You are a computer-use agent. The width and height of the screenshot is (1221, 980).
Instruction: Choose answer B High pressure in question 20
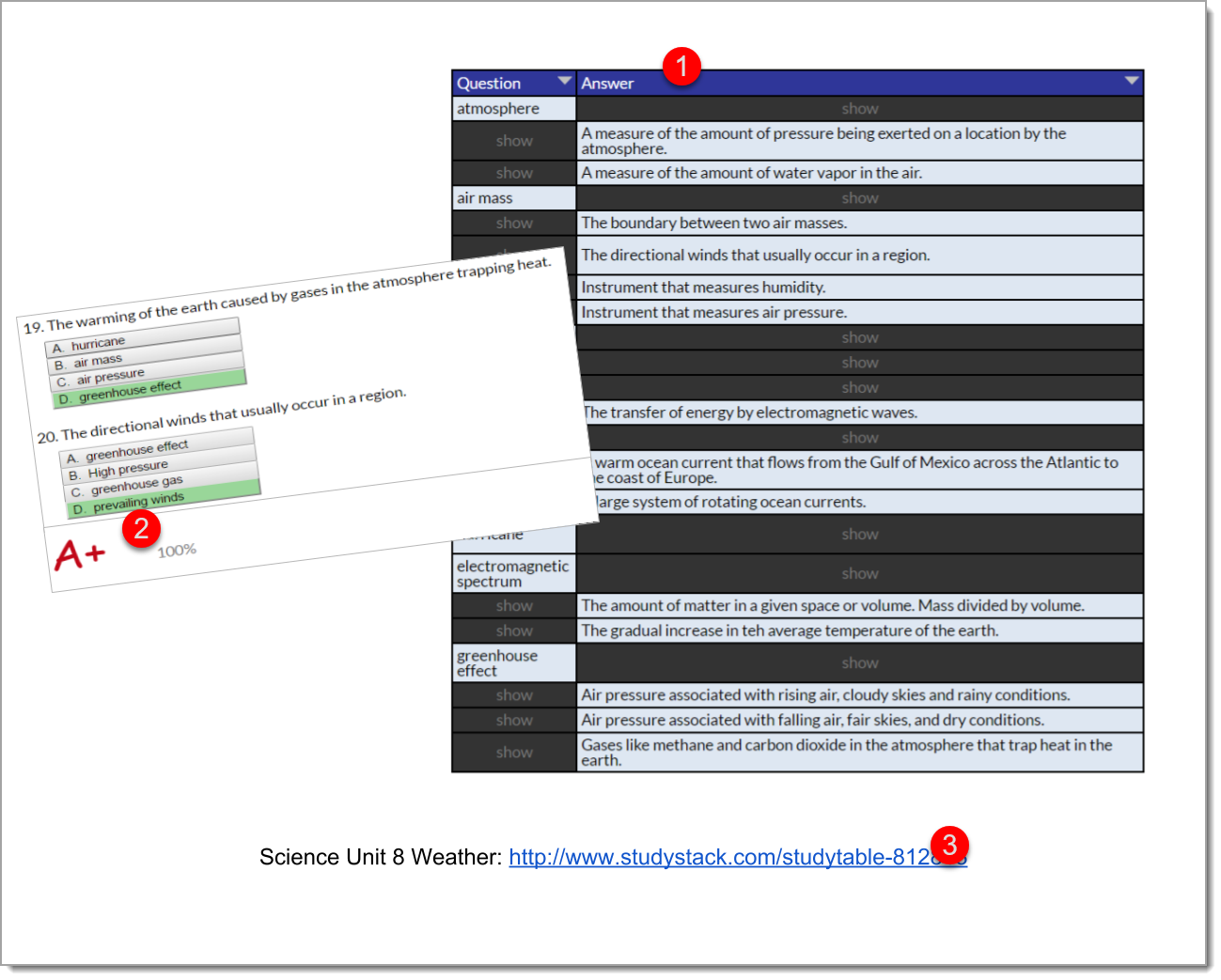(159, 464)
